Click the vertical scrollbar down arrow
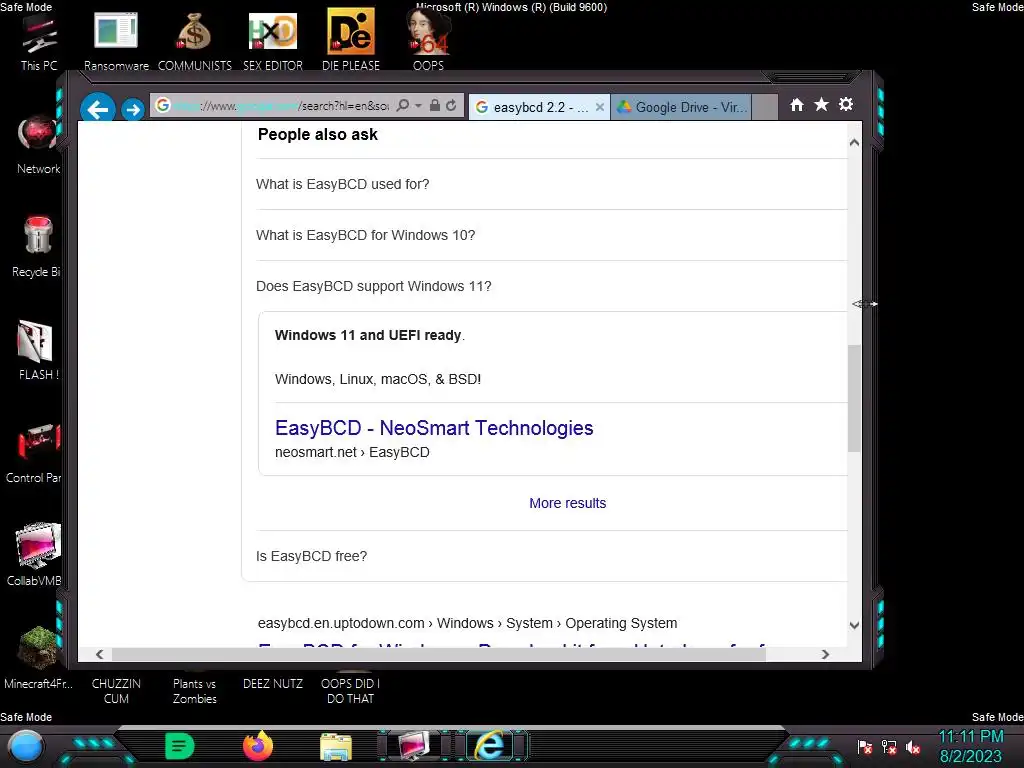This screenshot has height=768, width=1024. click(x=854, y=625)
